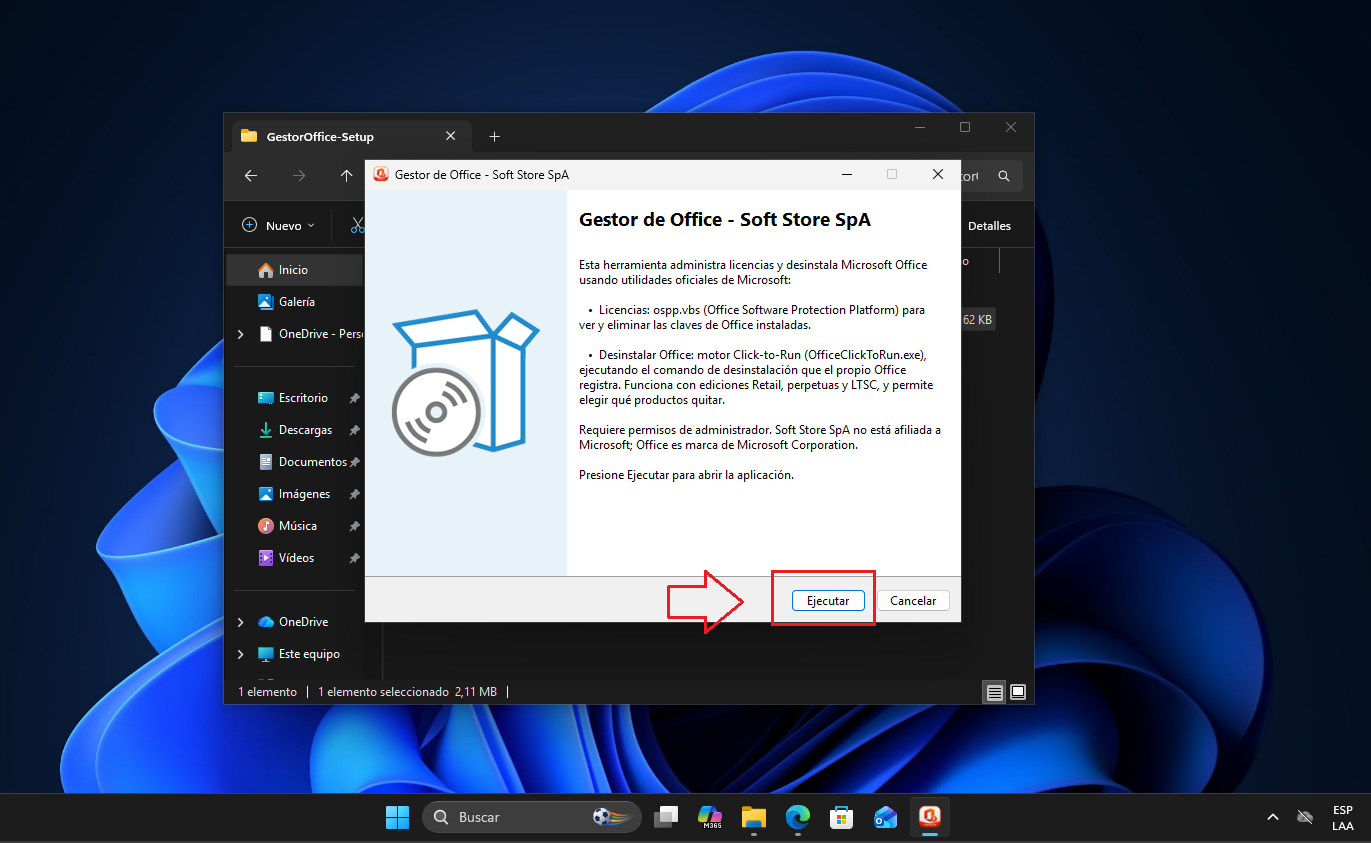Open the Outlook taskbar icon
Viewport: 1371px width, 843px height.
coord(885,817)
